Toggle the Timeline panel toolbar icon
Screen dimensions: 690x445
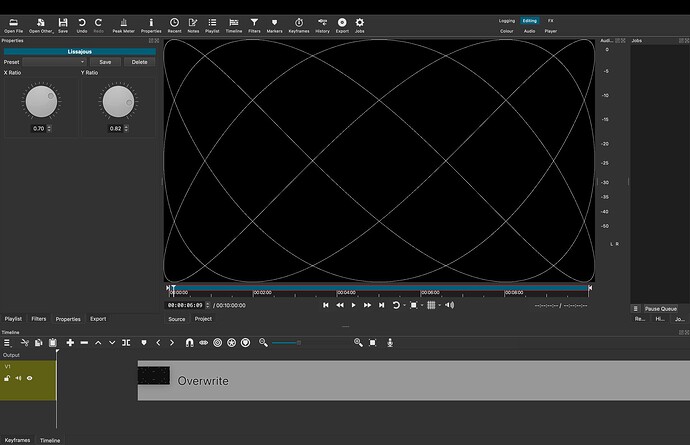coord(234,26)
